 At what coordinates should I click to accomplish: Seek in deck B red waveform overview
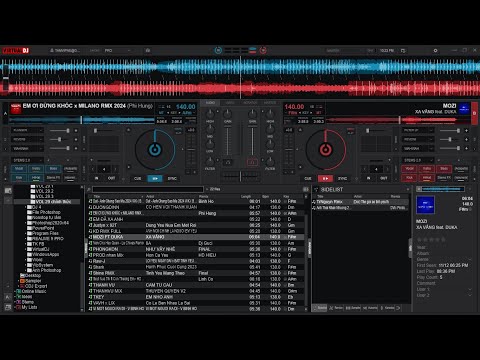[x=391, y=120]
